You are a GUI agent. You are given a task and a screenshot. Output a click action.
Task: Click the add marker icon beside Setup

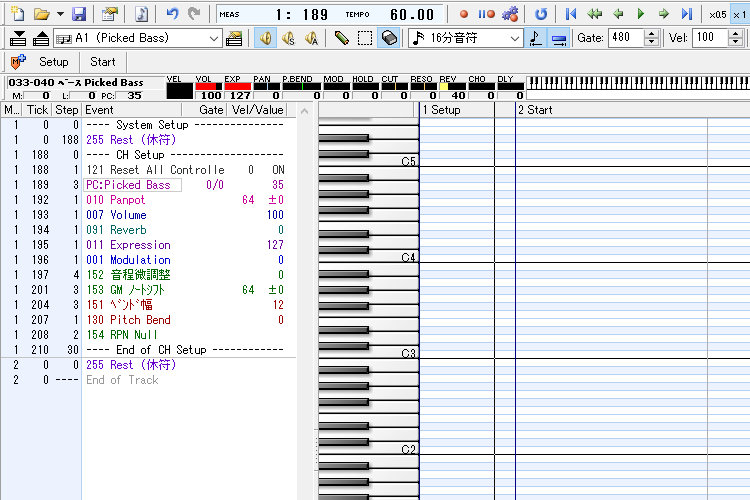tap(17, 62)
